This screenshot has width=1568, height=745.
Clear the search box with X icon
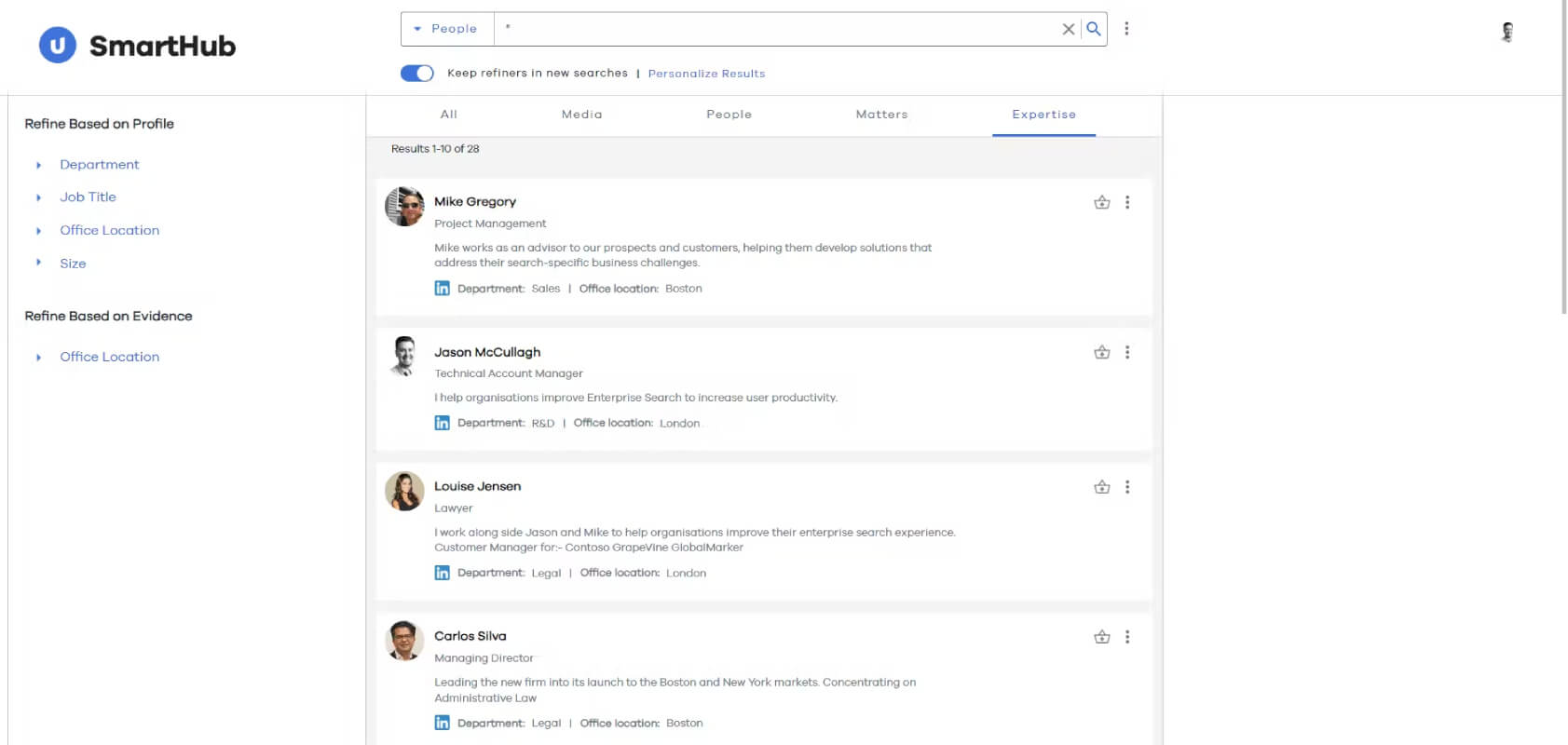[x=1069, y=29]
